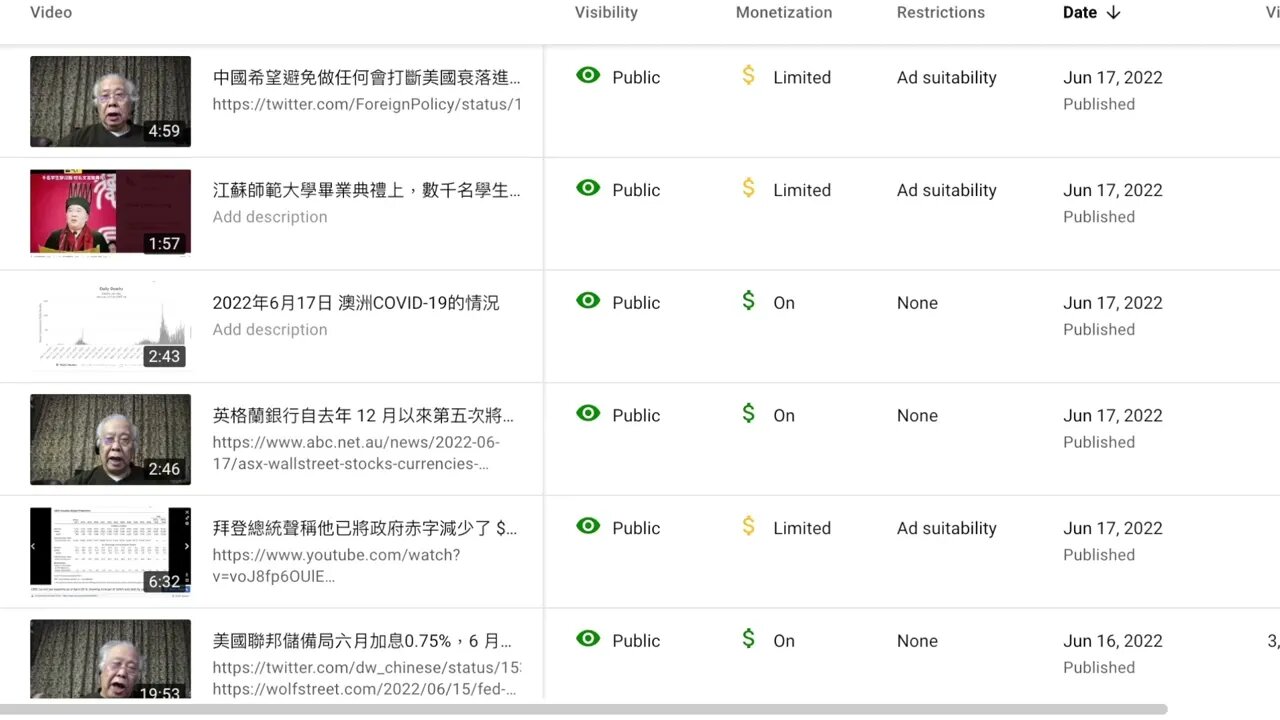Click the Public eye icon on the Bank of England row
The height and width of the screenshot is (720, 1280).
pos(588,414)
